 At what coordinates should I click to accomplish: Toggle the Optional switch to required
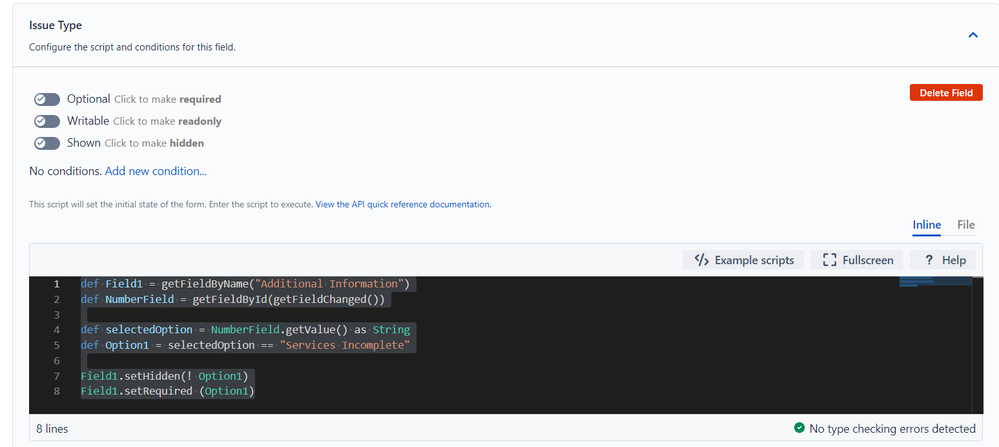click(47, 99)
